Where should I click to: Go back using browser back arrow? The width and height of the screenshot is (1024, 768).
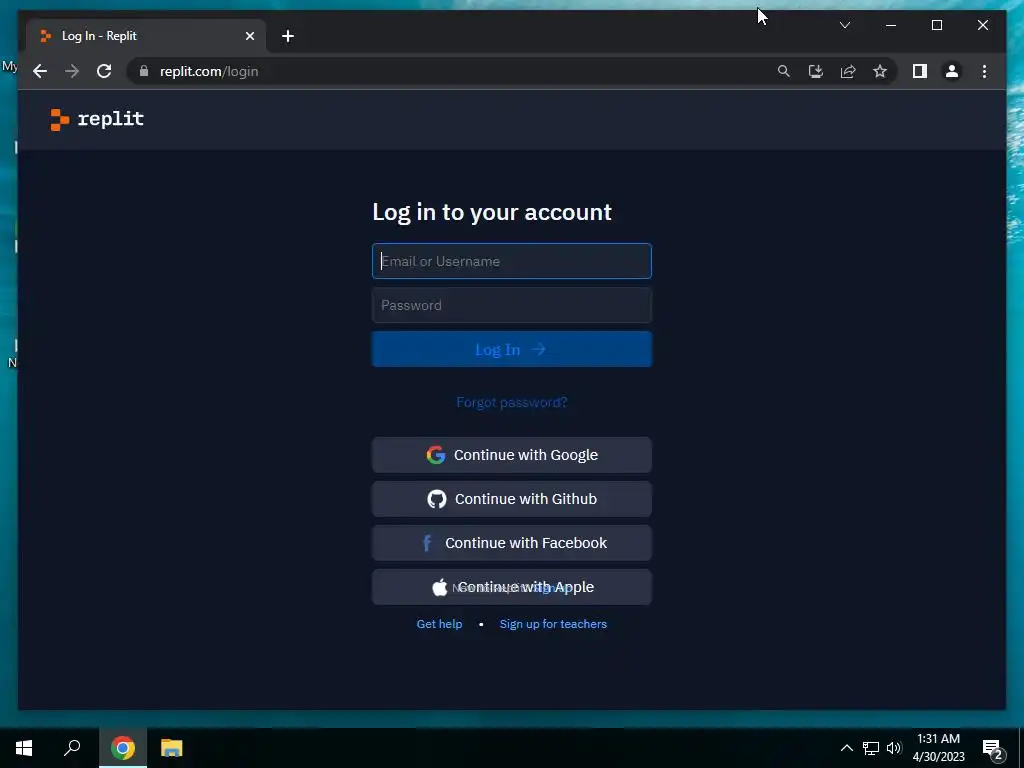[40, 71]
